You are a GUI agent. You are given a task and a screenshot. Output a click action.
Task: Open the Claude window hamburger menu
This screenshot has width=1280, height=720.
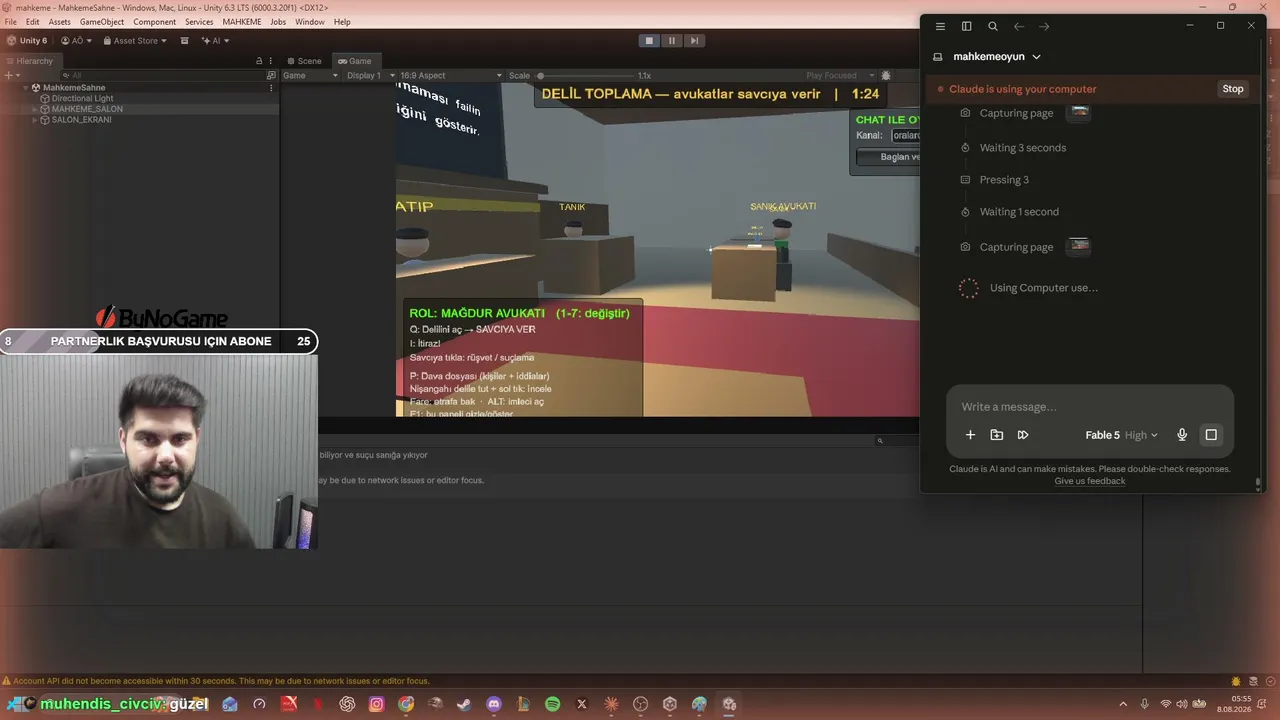(940, 26)
